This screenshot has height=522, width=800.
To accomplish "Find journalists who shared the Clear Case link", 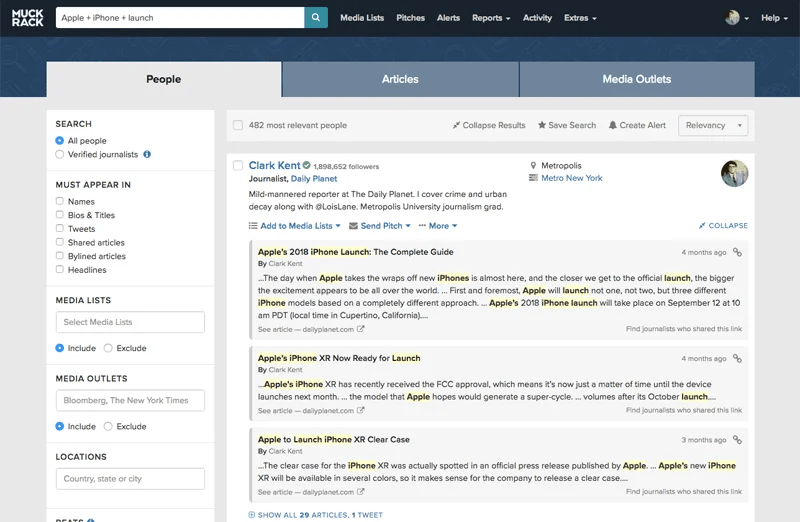I will (684, 491).
